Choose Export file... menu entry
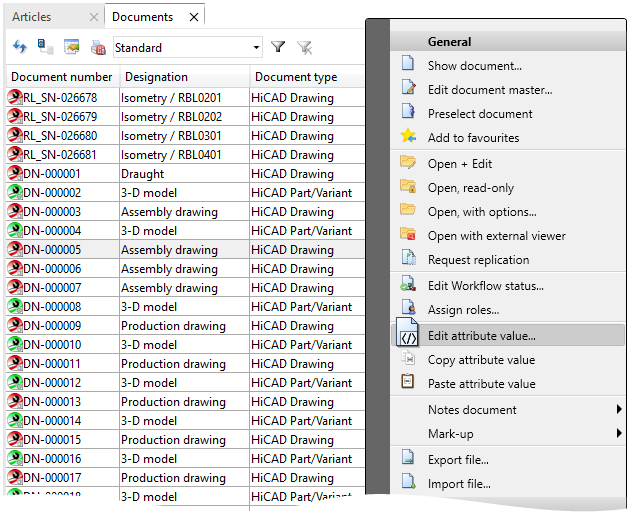Viewport: 631px width, 513px height. point(458,459)
